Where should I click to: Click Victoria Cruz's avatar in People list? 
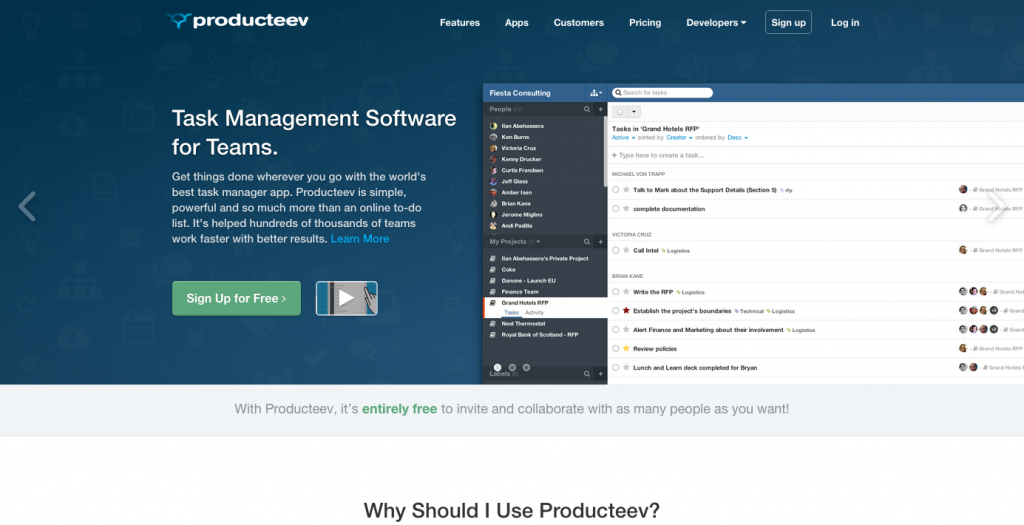coord(494,148)
